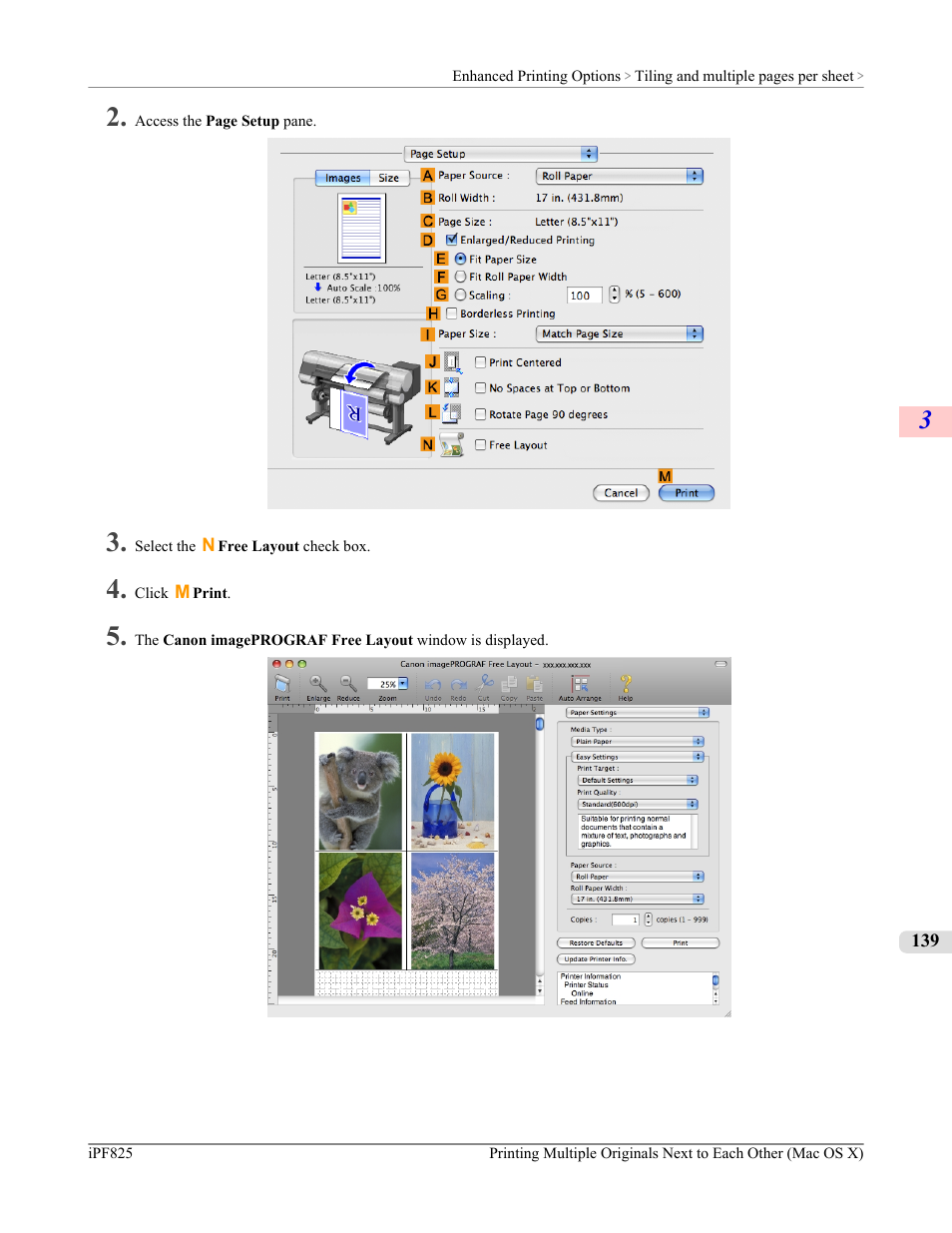Click Cancel in Page Setup dialog
Viewport: 952px width, 1233px height.
tap(621, 493)
